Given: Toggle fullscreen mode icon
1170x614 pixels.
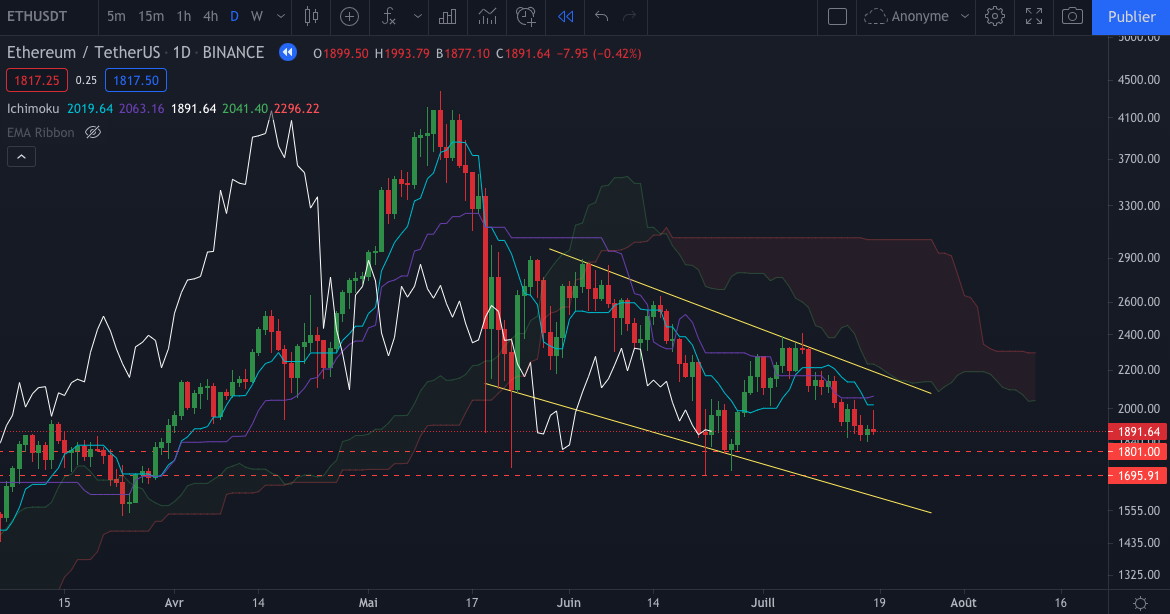Looking at the screenshot, I should 1033,17.
